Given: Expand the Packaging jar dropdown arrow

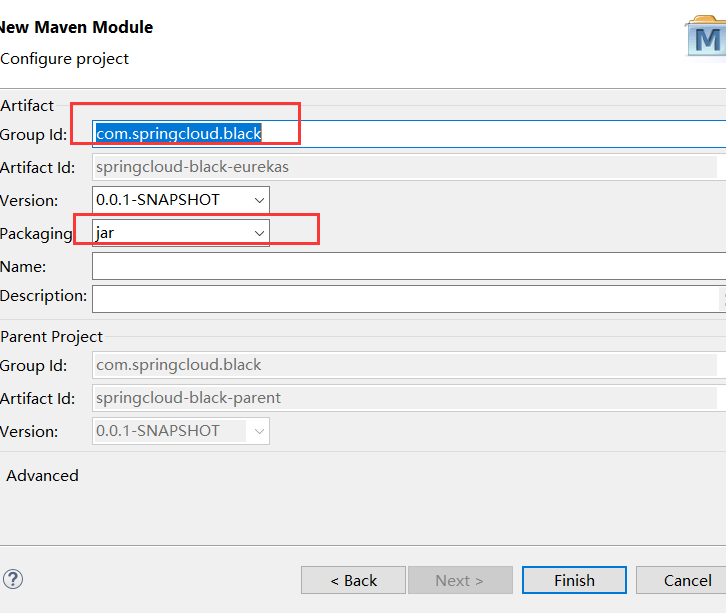Looking at the screenshot, I should point(259,233).
